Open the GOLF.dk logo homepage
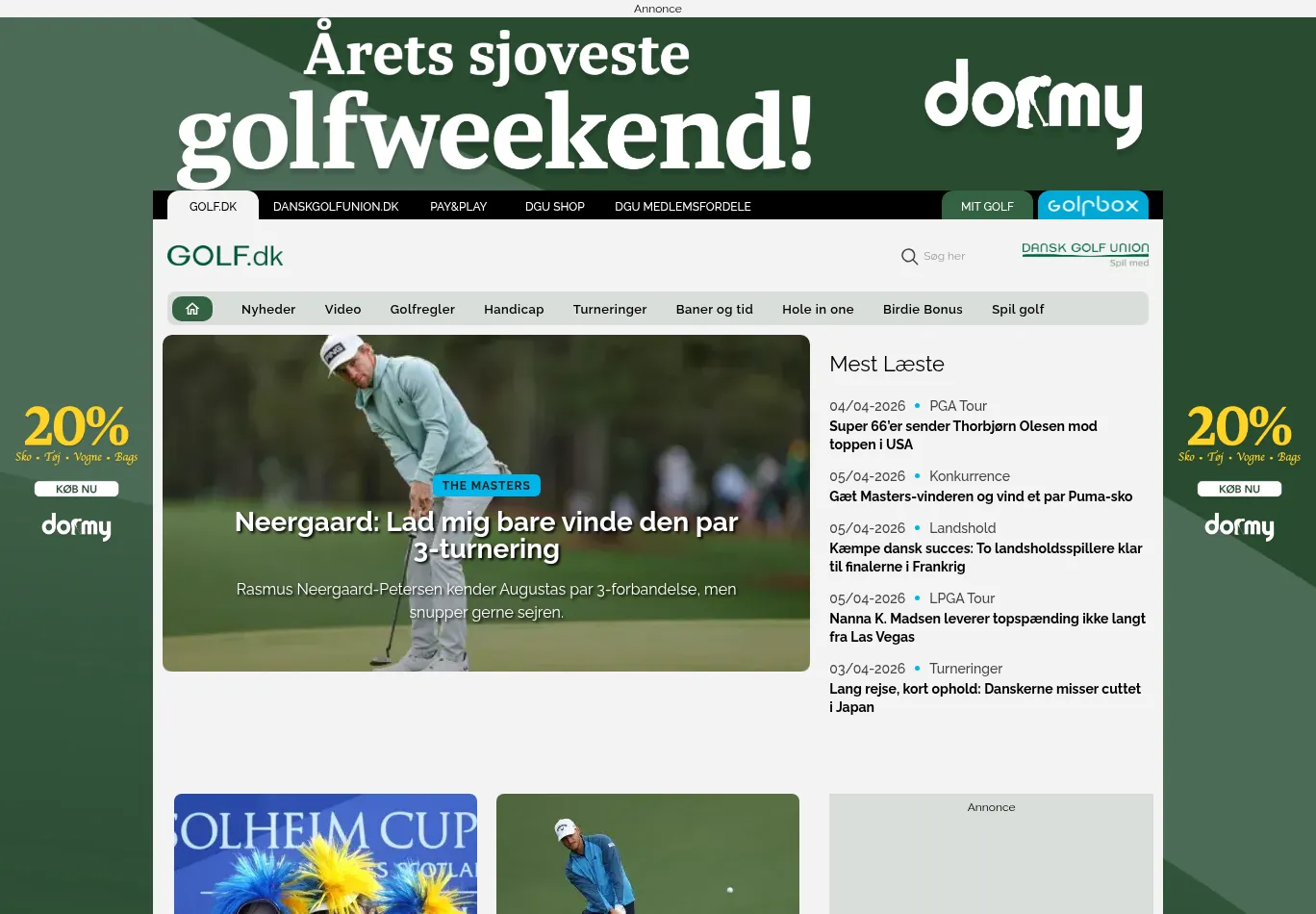The height and width of the screenshot is (914, 1316). [225, 256]
